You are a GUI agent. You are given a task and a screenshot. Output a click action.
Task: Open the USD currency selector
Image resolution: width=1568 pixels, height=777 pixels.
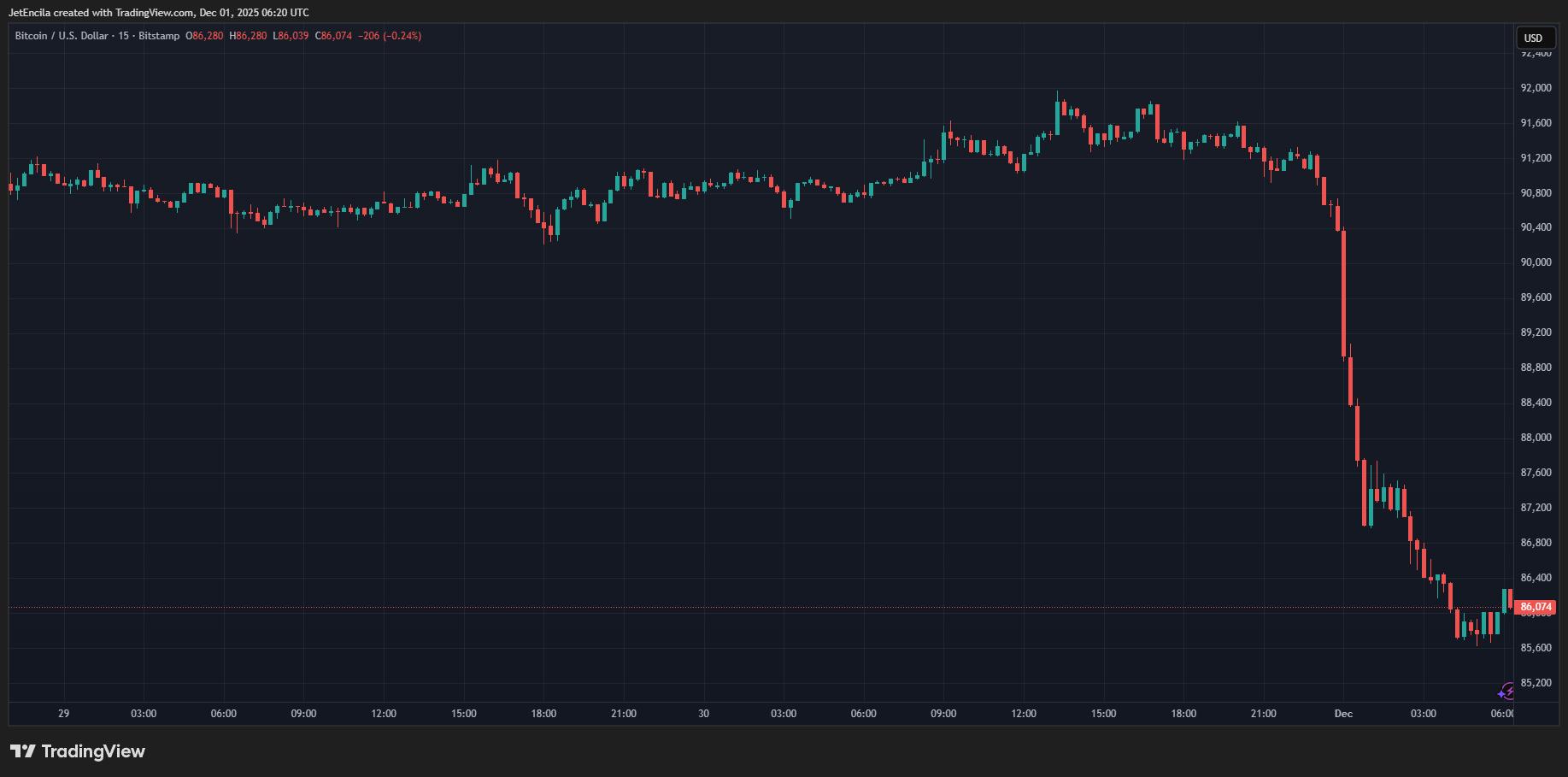pyautogui.click(x=1533, y=38)
